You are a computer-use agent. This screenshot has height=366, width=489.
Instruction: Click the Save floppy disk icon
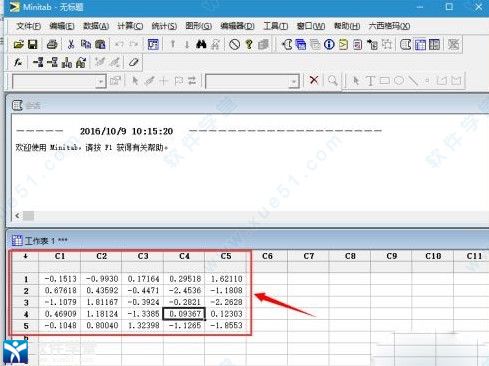[x=33, y=44]
